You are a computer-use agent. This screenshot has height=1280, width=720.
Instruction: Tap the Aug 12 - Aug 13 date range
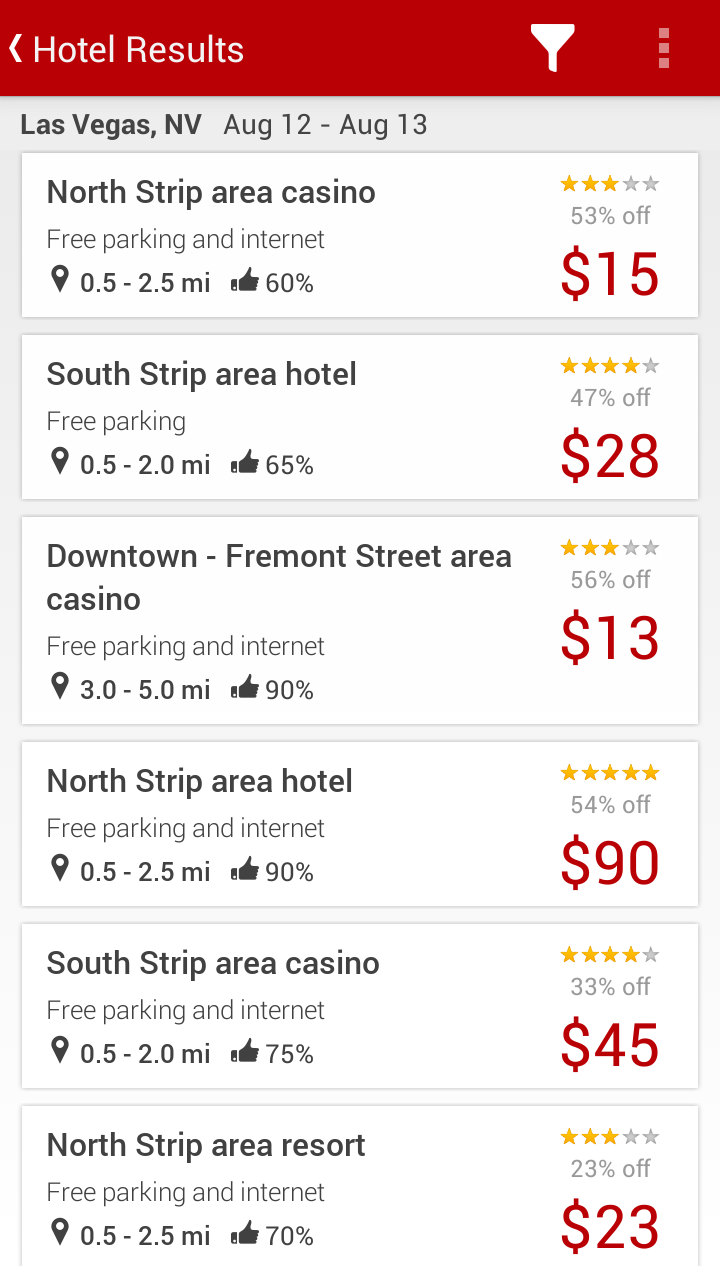[x=325, y=125]
